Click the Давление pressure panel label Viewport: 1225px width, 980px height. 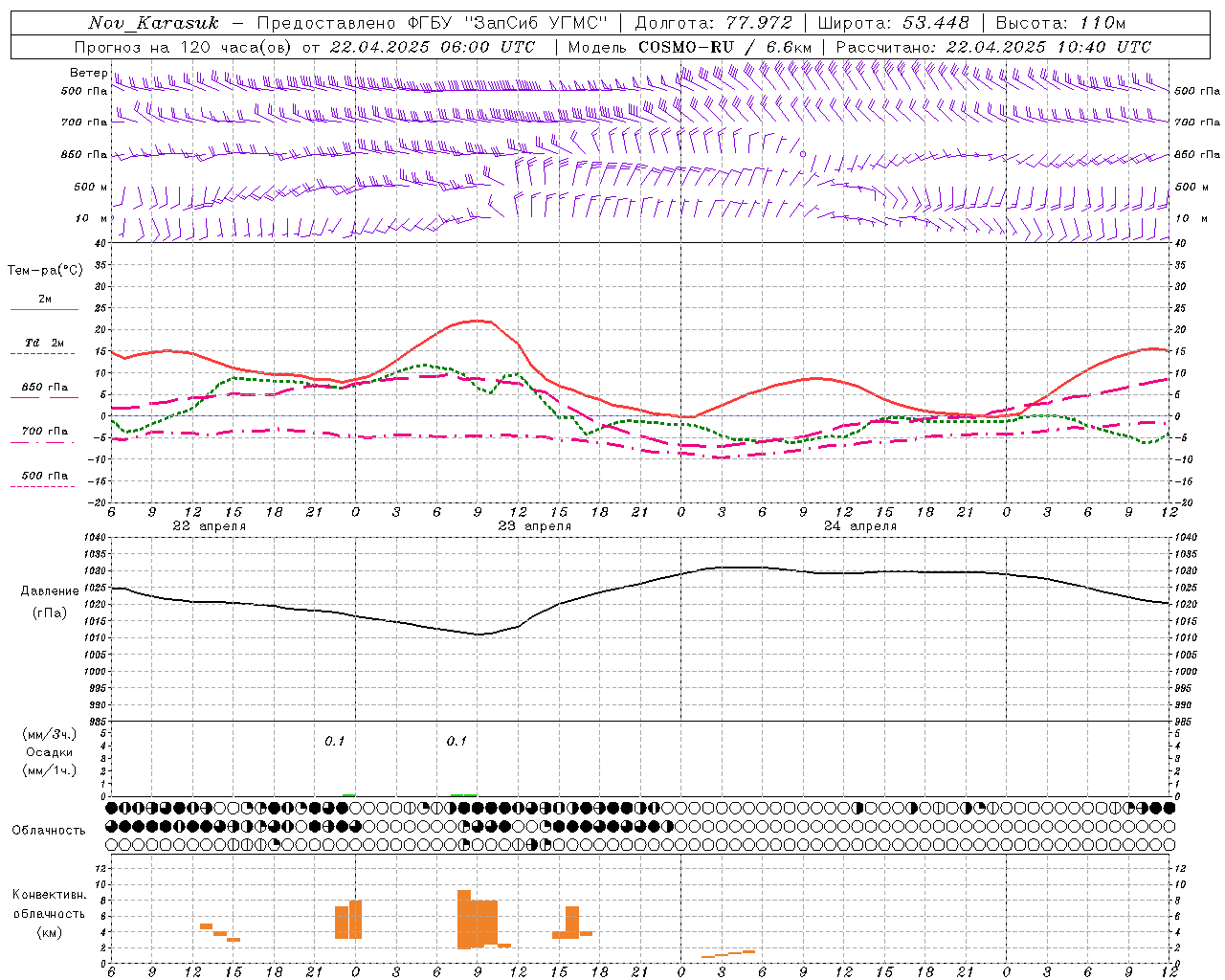pos(50,591)
